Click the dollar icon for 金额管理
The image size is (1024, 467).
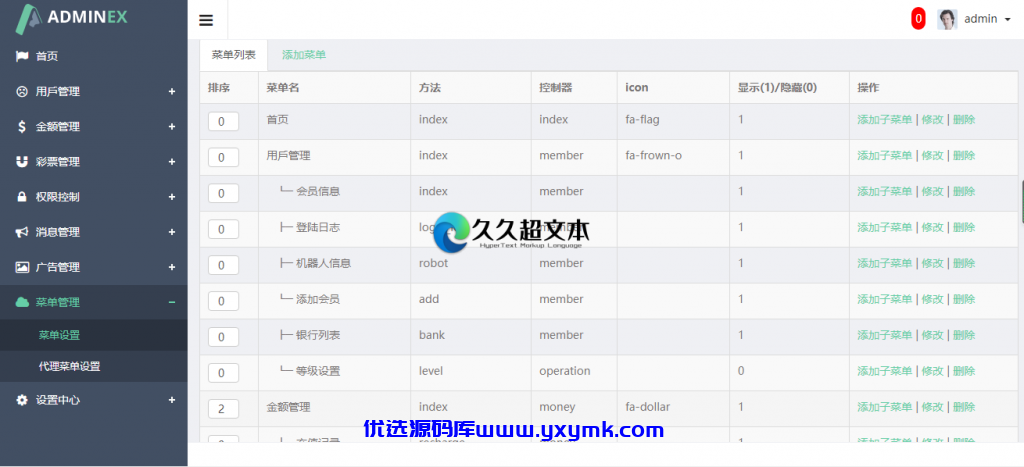click(22, 127)
